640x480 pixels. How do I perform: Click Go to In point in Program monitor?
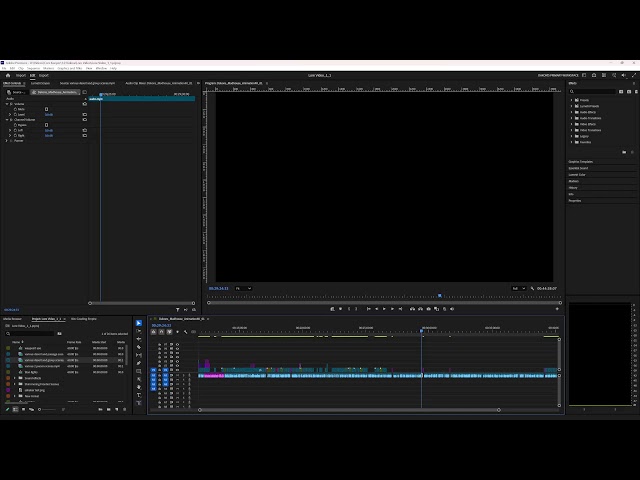[369, 309]
